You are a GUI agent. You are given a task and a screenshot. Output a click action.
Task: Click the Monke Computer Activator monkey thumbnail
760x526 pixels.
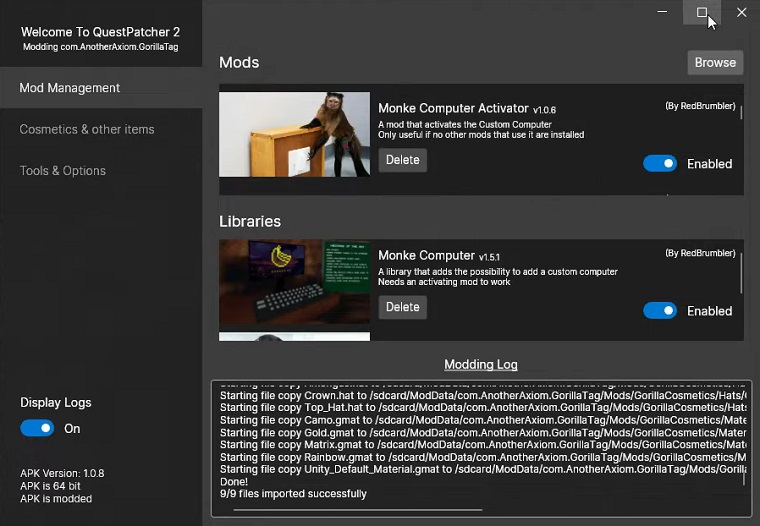[x=294, y=134]
